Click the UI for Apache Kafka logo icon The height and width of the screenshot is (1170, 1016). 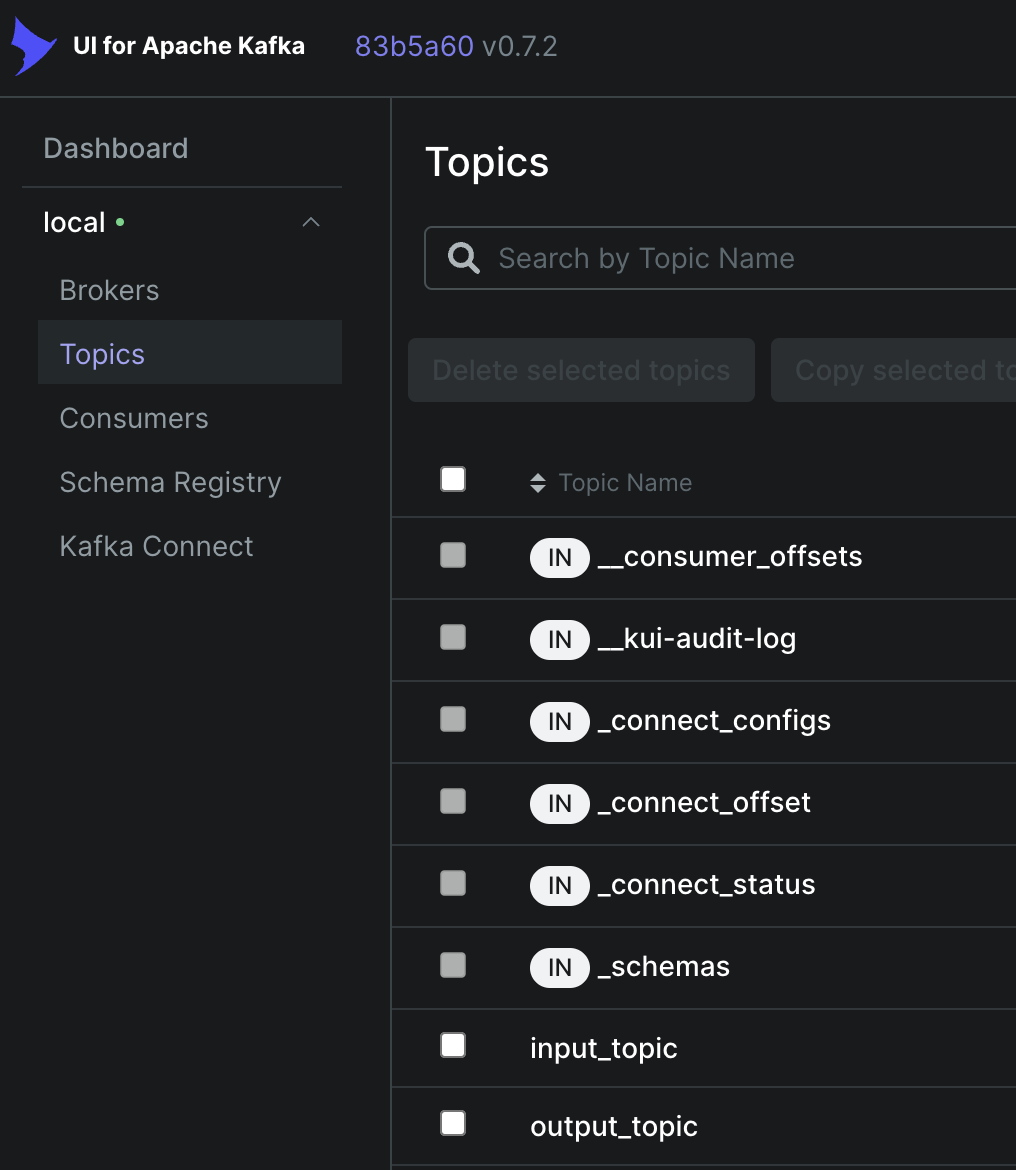tap(34, 46)
